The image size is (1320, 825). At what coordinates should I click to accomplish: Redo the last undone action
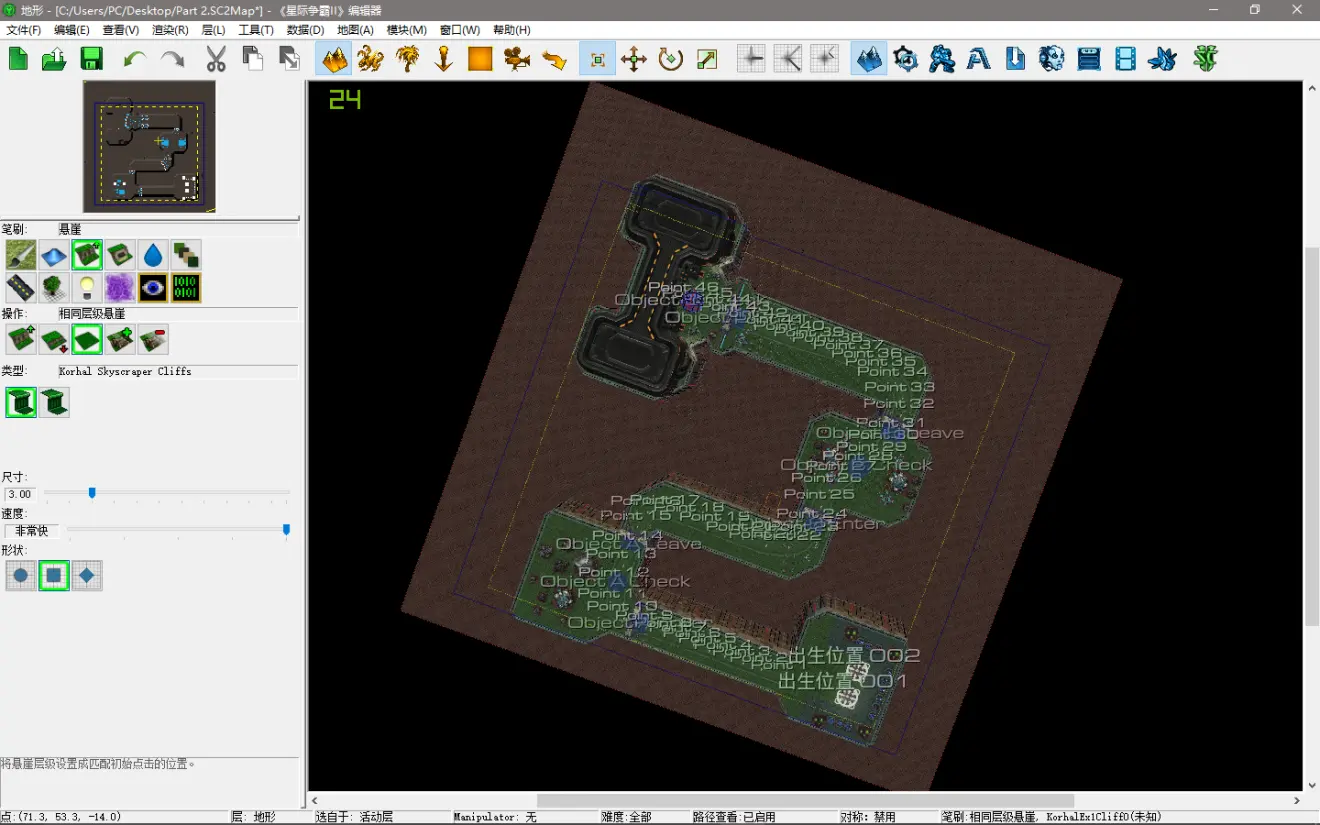tap(172, 59)
